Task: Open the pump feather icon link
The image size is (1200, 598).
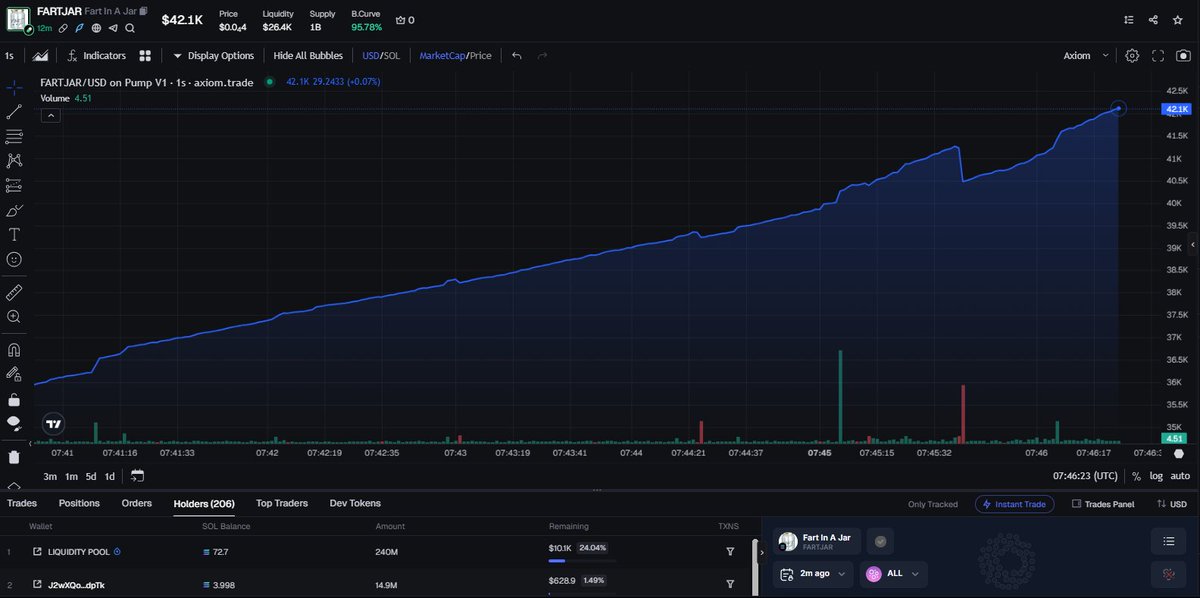Action: [x=80, y=28]
